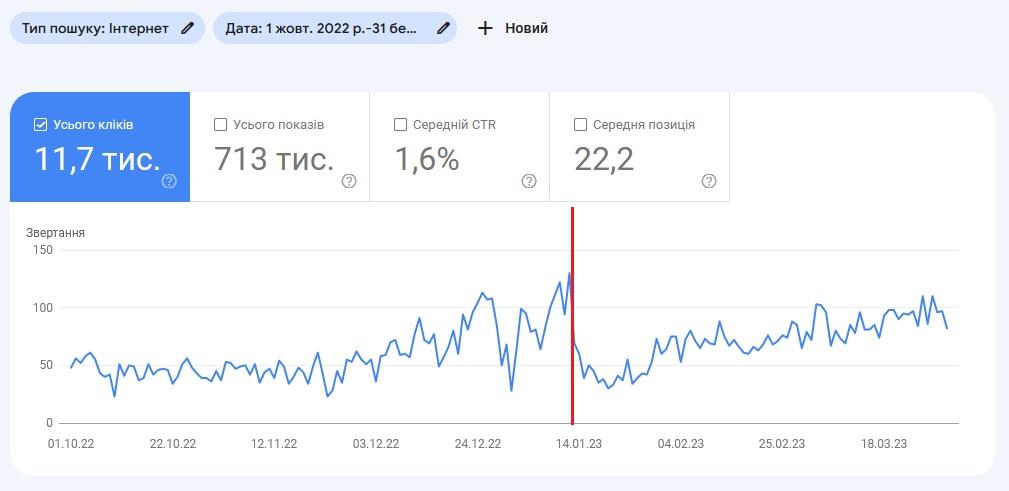Click the red vertical marker line on chart
Image resolution: width=1009 pixels, height=491 pixels.
click(x=572, y=315)
